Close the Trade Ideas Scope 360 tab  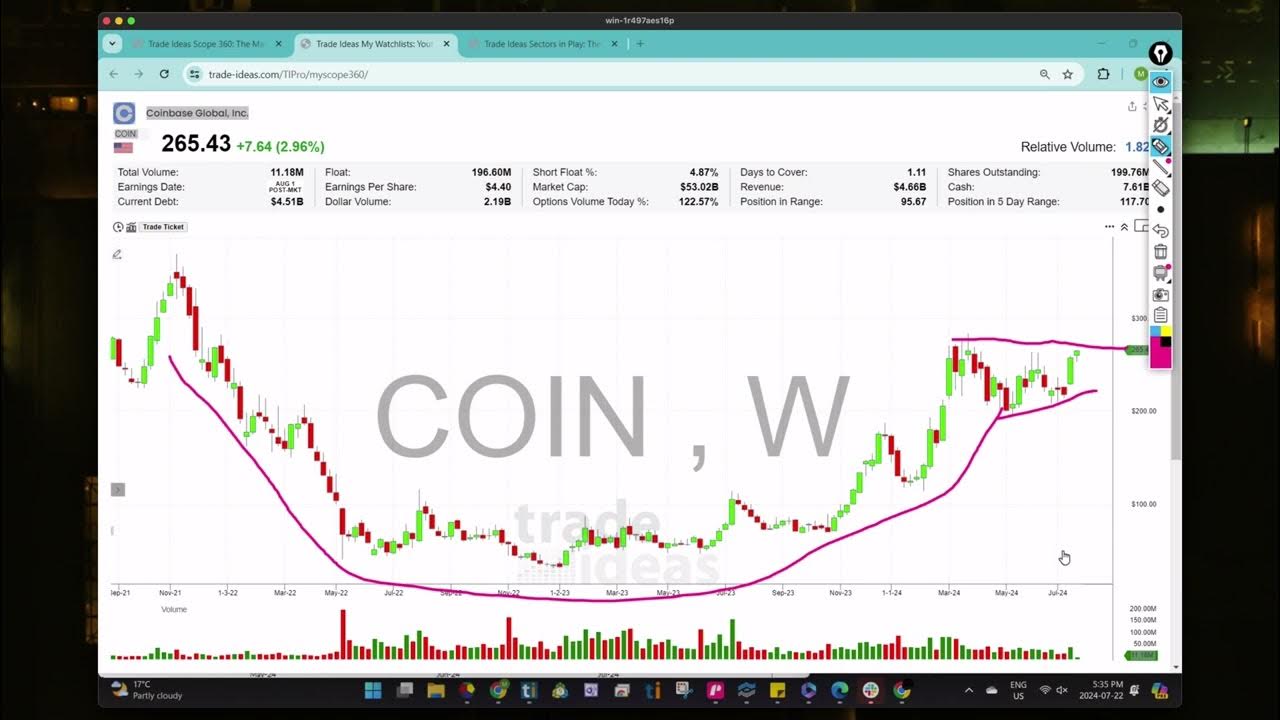(x=279, y=44)
